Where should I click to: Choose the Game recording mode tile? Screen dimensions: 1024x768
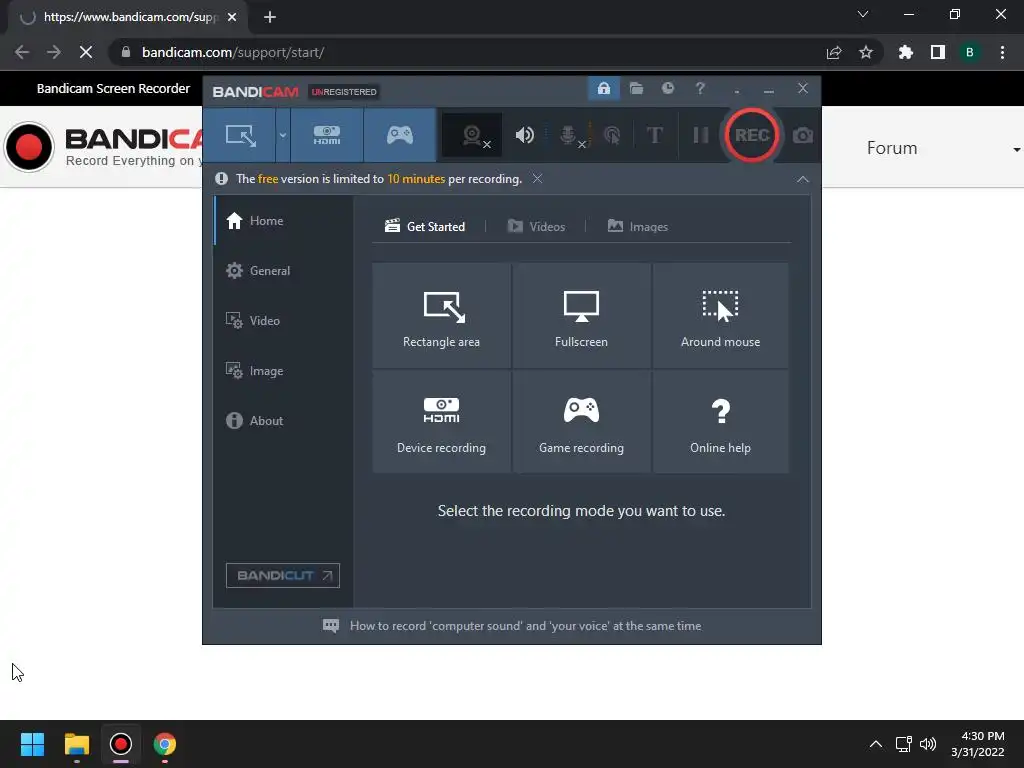click(581, 421)
